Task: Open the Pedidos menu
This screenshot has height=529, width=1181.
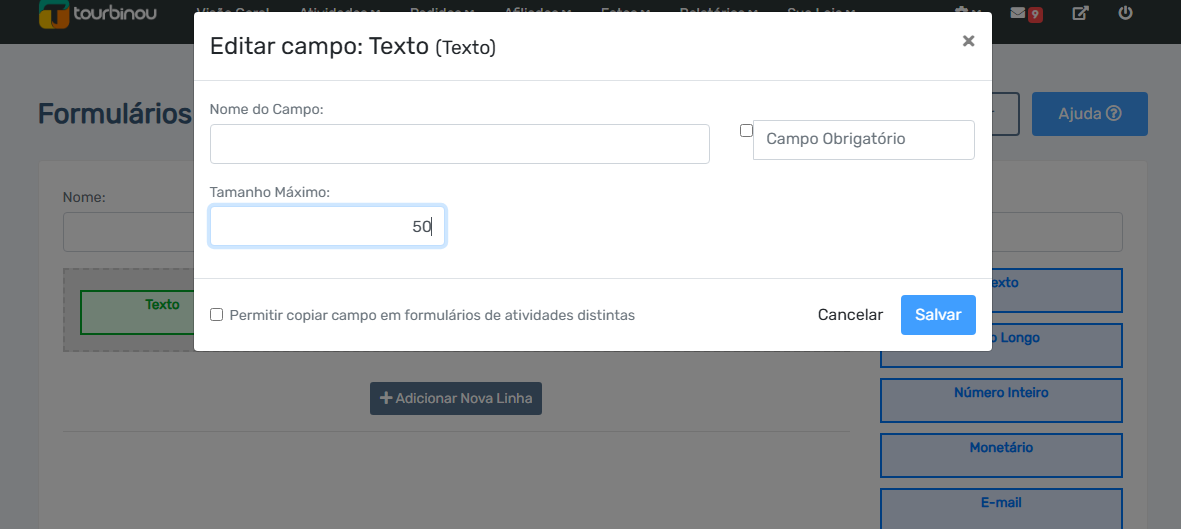Action: [442, 11]
